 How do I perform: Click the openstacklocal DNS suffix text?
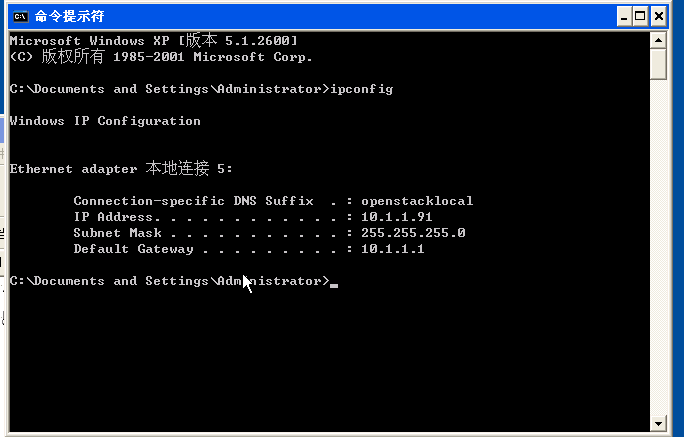[417, 201]
